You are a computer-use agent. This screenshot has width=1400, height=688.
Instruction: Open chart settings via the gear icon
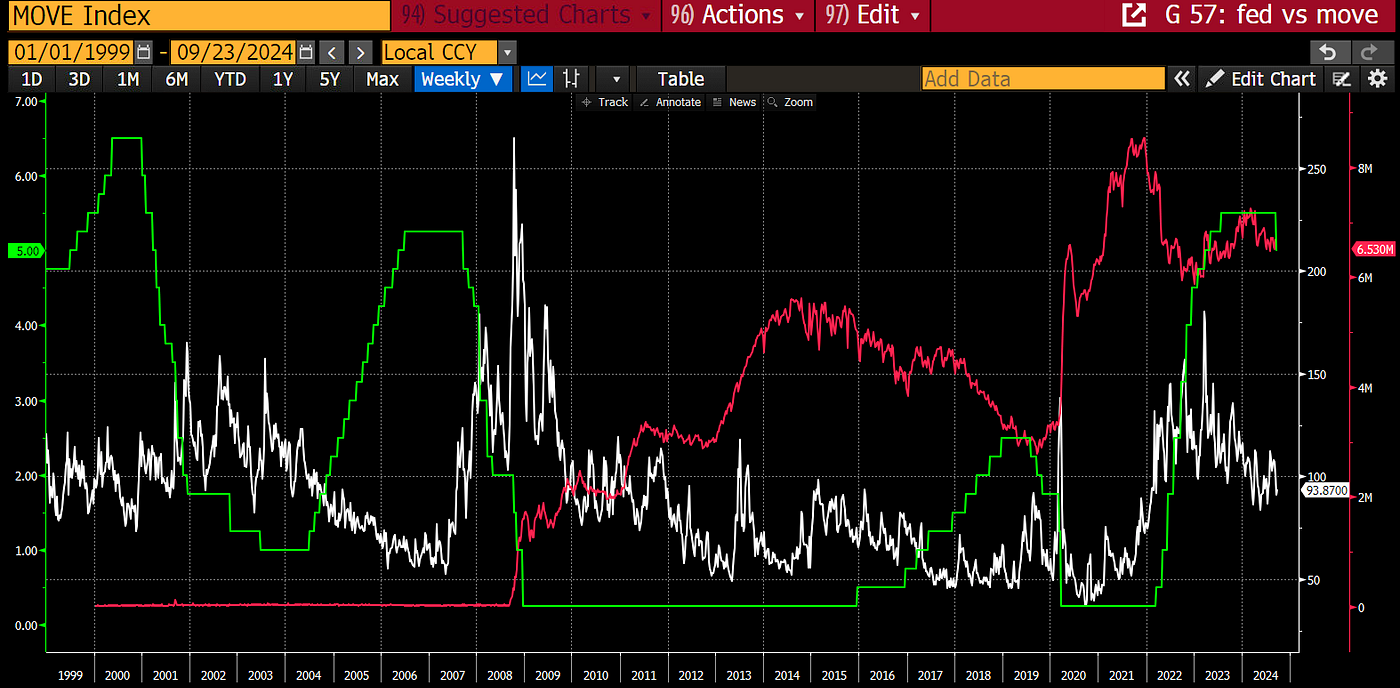click(x=1377, y=79)
